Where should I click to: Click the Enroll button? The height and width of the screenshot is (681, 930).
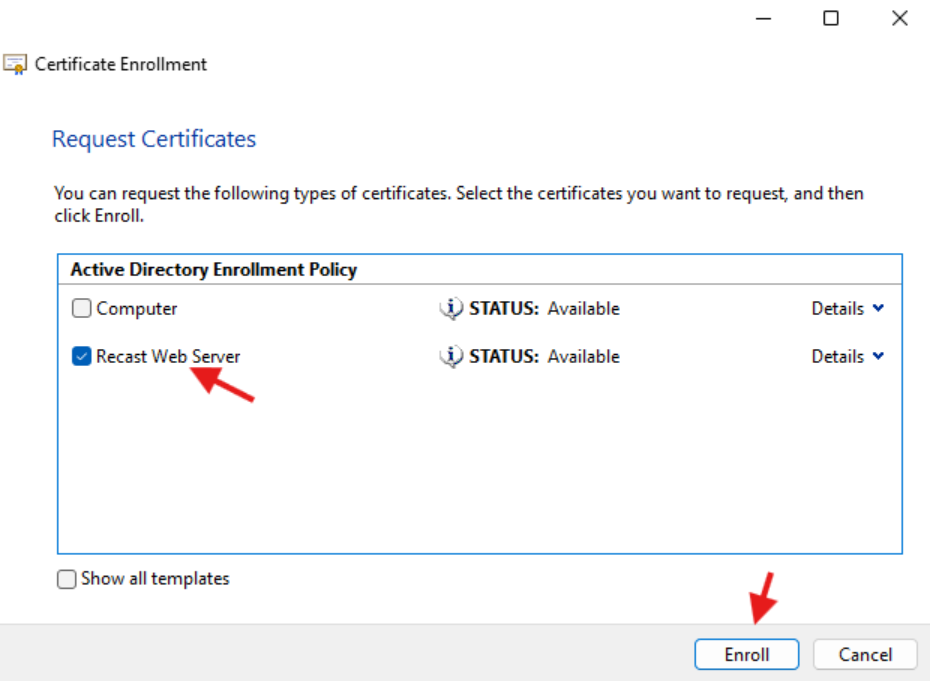(x=746, y=654)
